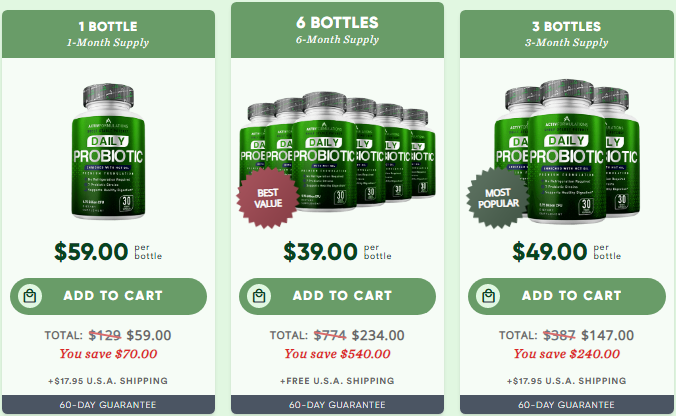The width and height of the screenshot is (676, 416).
Task: Click the Best Value red badge
Action: pyautogui.click(x=268, y=198)
